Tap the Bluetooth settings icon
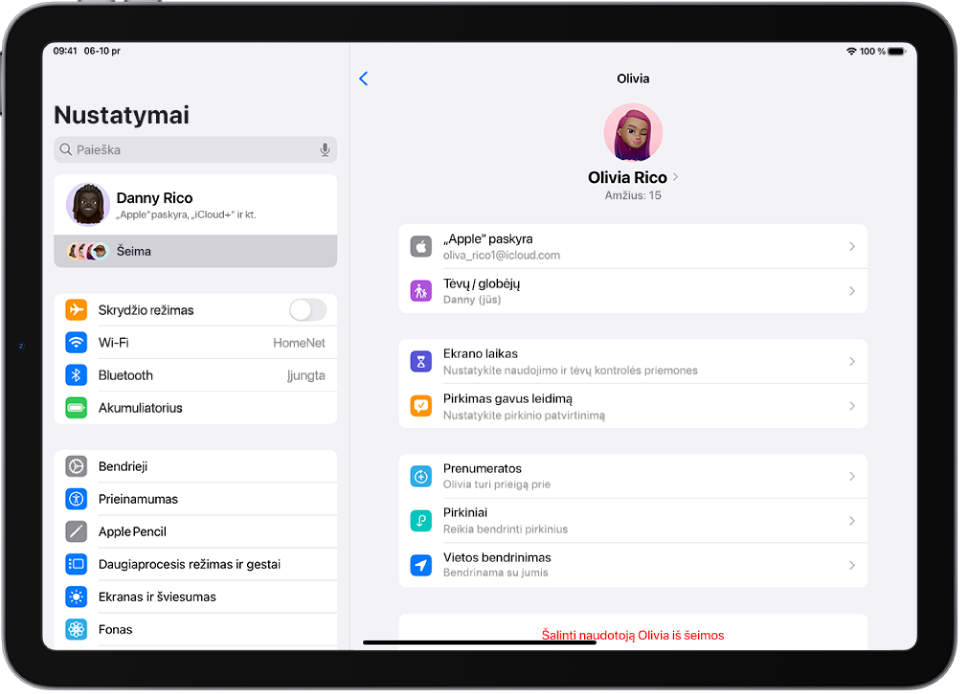 [x=76, y=375]
